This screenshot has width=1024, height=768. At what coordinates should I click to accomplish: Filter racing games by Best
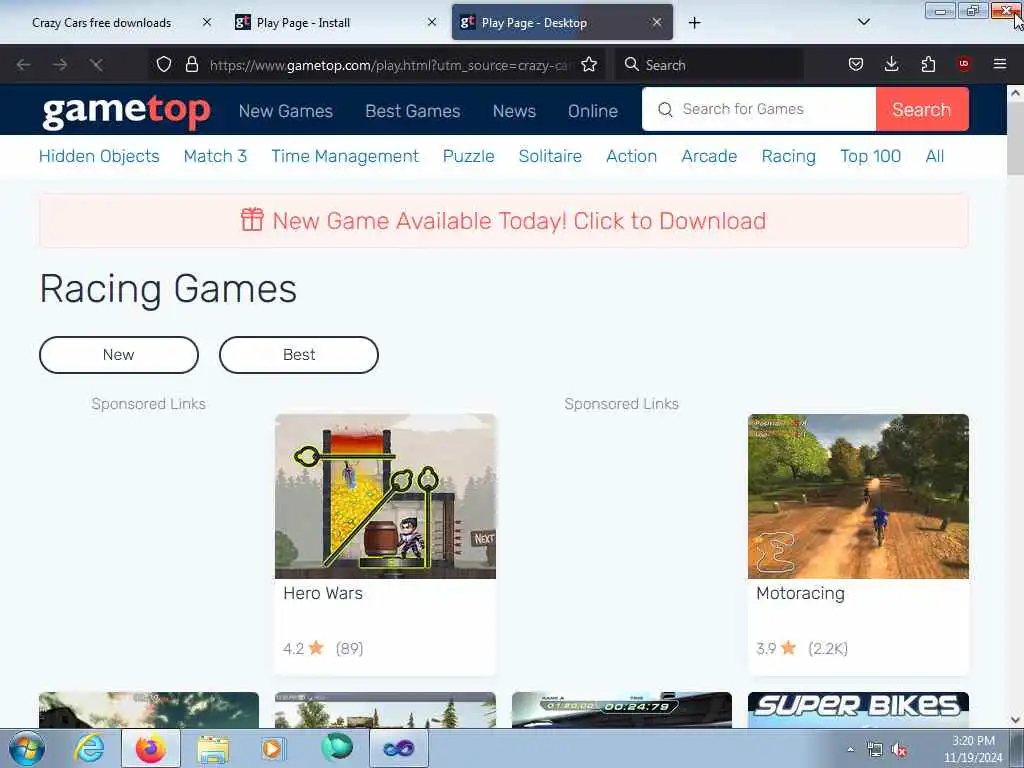[298, 355]
